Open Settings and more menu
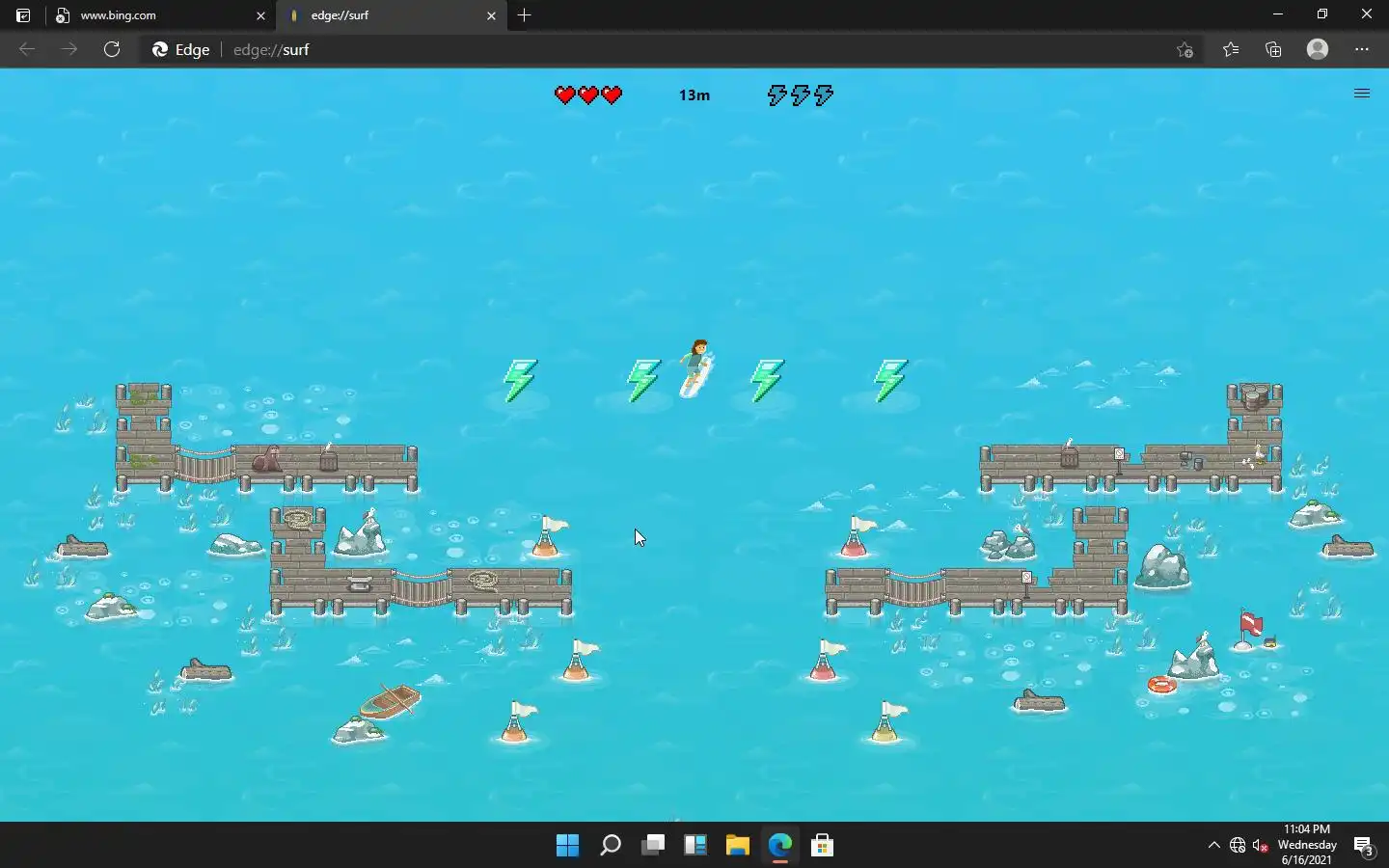This screenshot has width=1389, height=868. pyautogui.click(x=1362, y=49)
